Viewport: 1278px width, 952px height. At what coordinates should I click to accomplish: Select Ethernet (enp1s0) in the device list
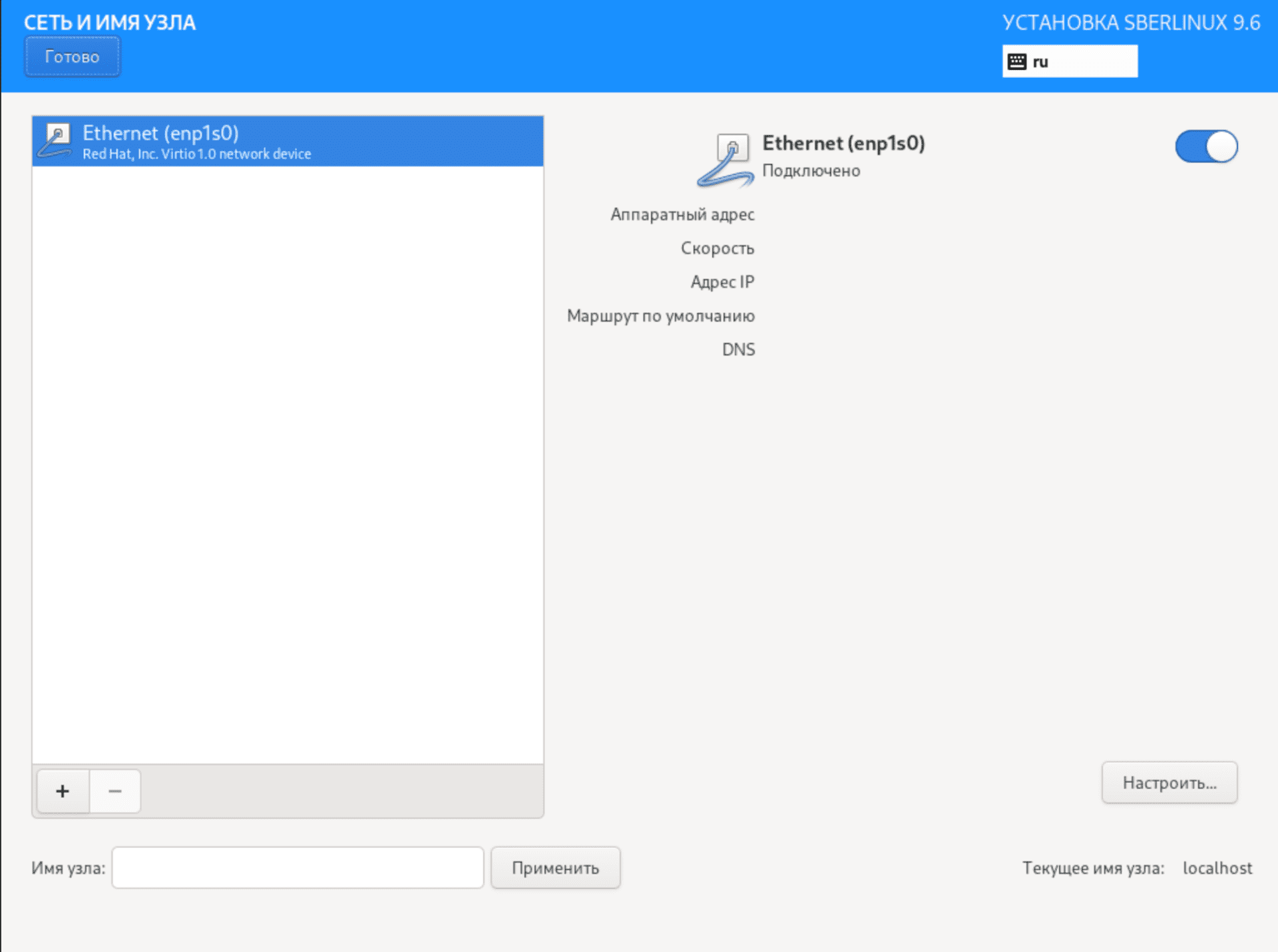pyautogui.click(x=288, y=141)
